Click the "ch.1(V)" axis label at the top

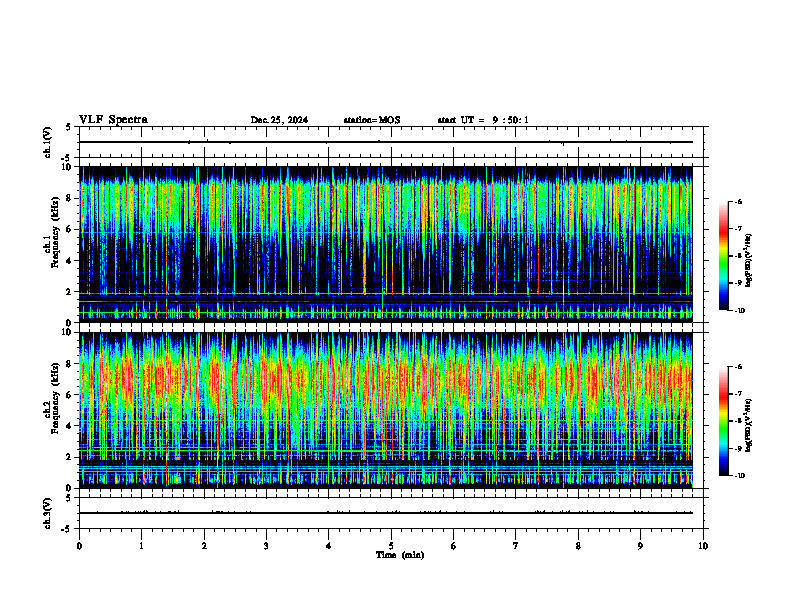(47, 142)
